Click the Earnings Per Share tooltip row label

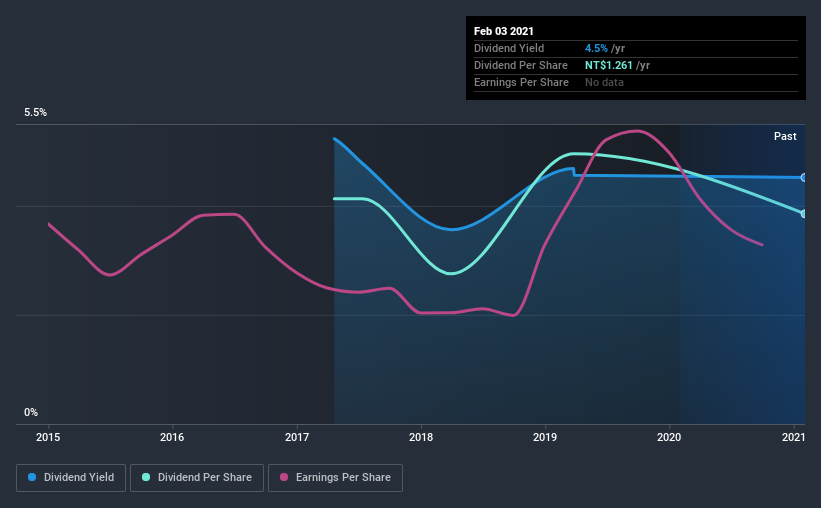coord(521,82)
